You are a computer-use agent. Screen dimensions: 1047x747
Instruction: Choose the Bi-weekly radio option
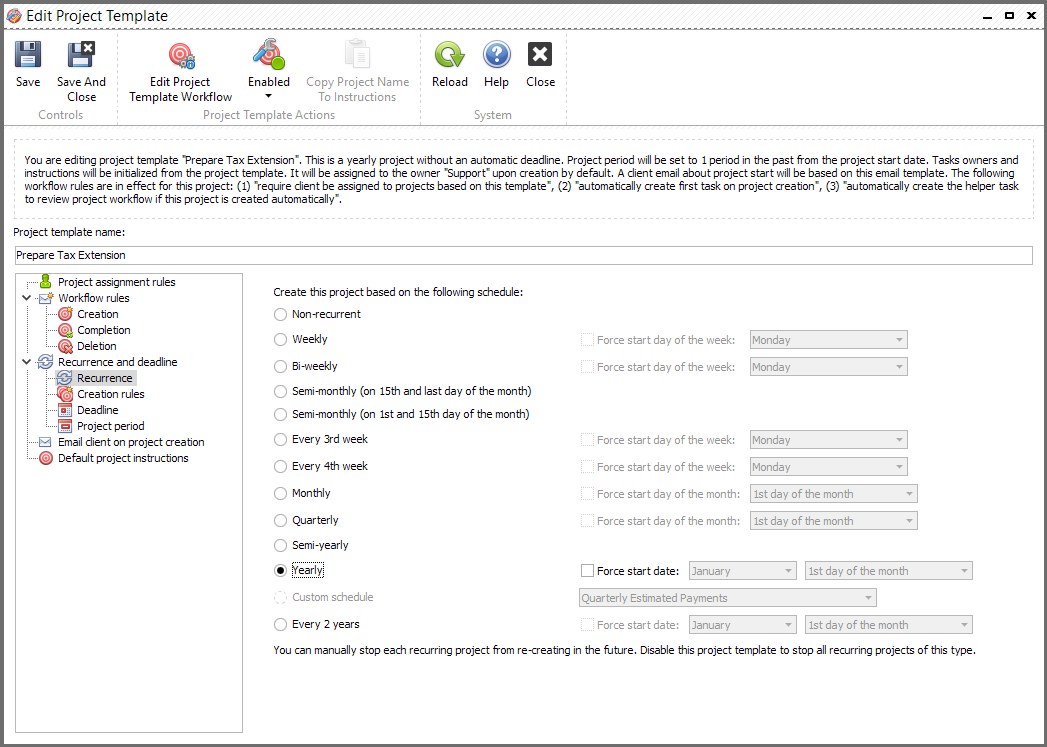pos(280,366)
